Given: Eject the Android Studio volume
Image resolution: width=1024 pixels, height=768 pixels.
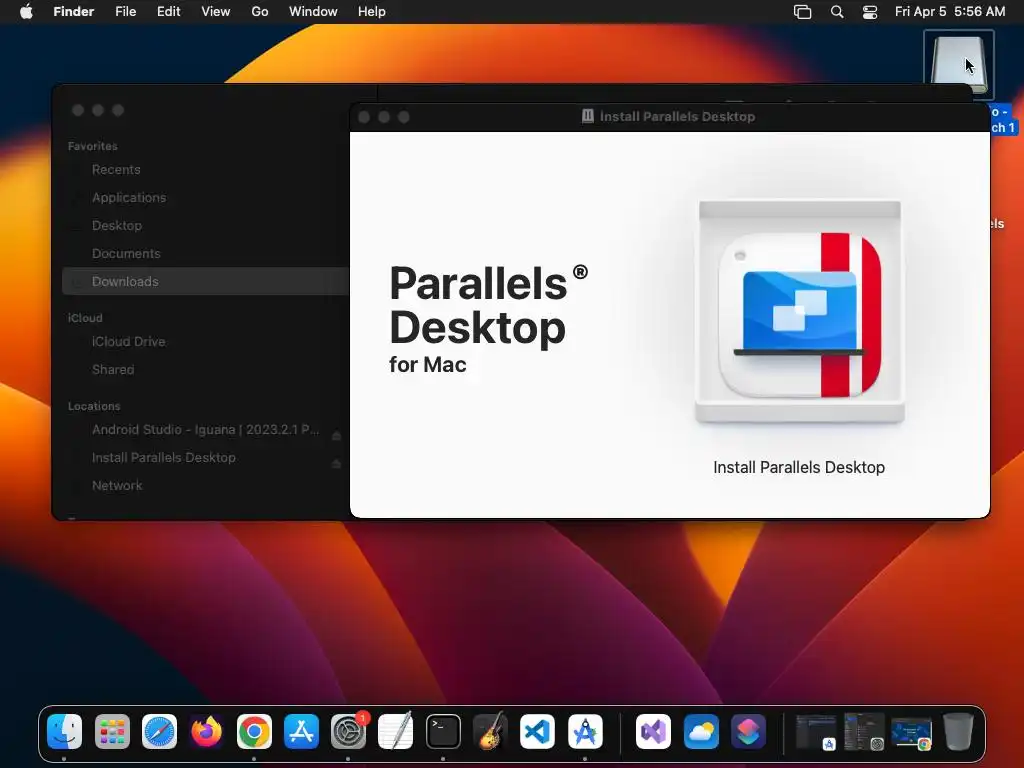Looking at the screenshot, I should [x=336, y=436].
